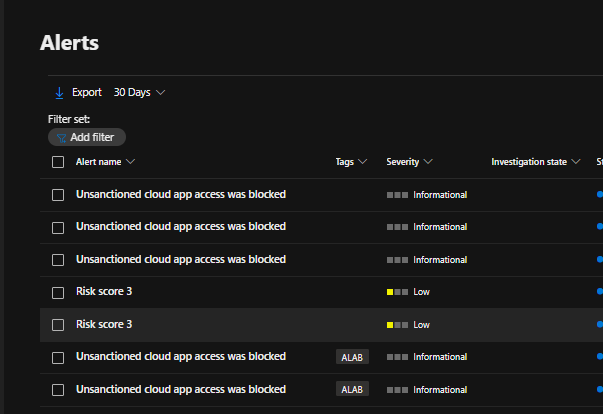Image resolution: width=603 pixels, height=414 pixels.
Task: Click Informational severity bars on third alert row
Action: [x=397, y=260]
